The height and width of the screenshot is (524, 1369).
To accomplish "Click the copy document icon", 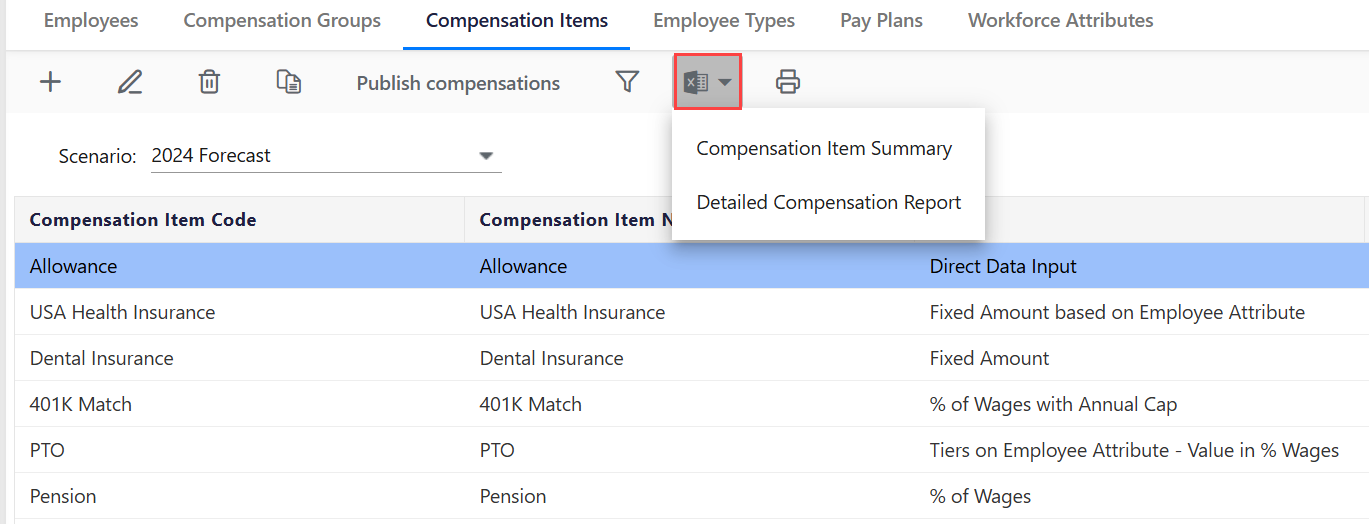I will [x=289, y=82].
